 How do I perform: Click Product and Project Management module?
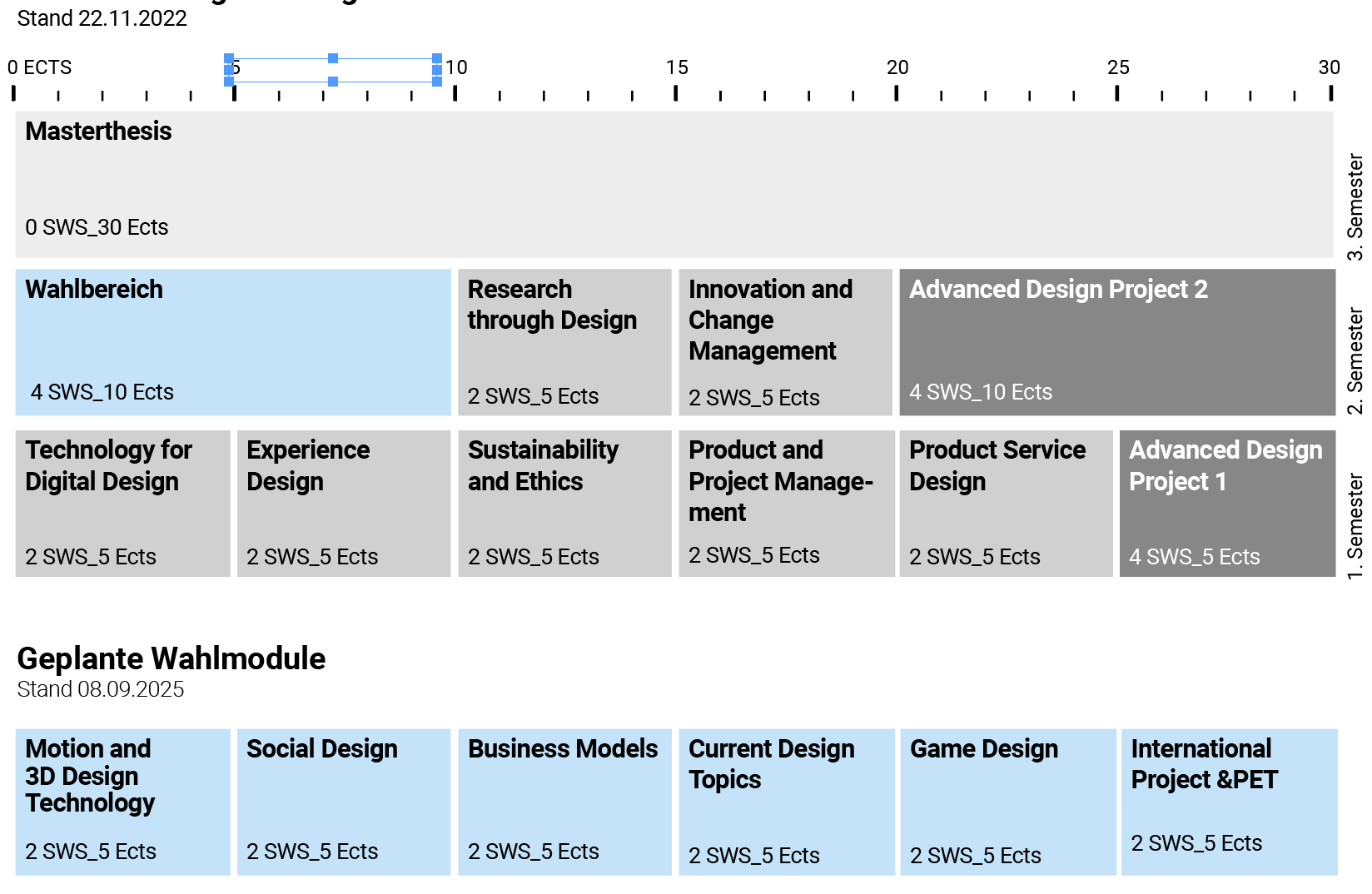(x=786, y=503)
